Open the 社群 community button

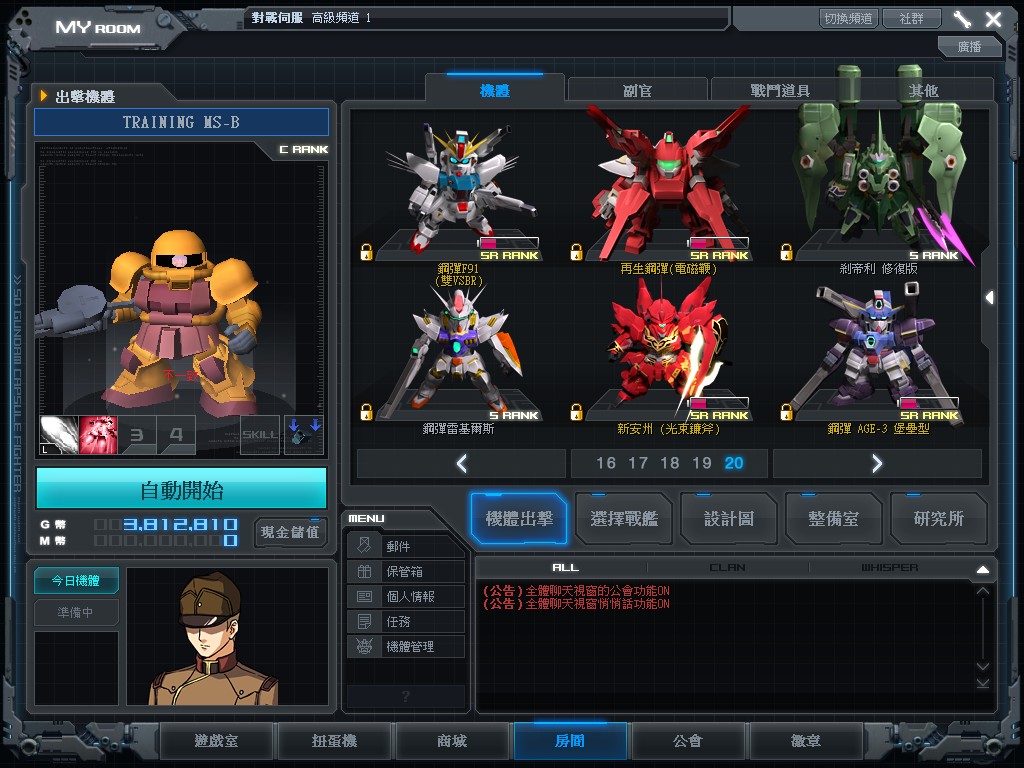click(x=912, y=18)
